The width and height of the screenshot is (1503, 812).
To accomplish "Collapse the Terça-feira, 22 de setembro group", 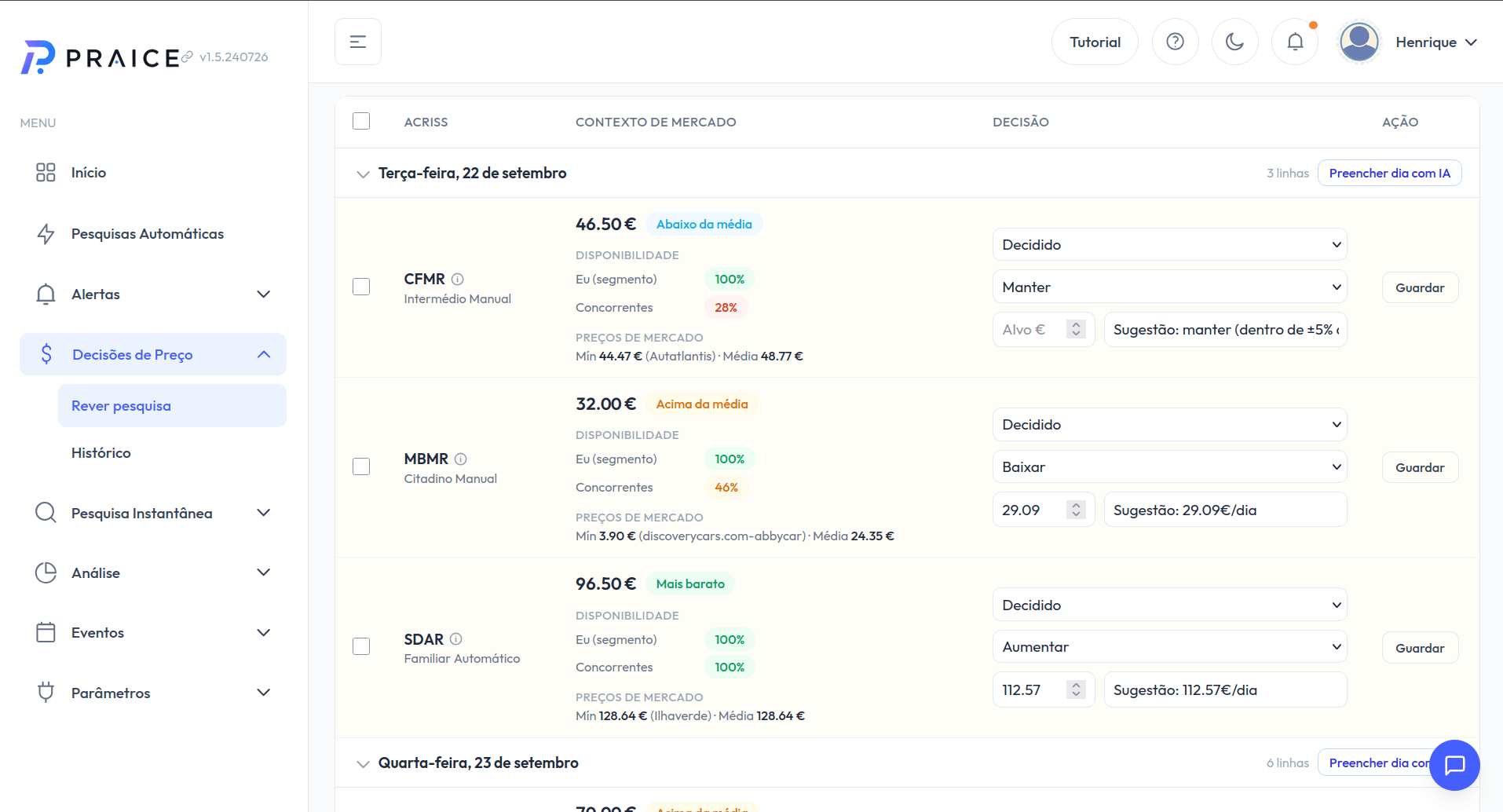I will pyautogui.click(x=363, y=174).
